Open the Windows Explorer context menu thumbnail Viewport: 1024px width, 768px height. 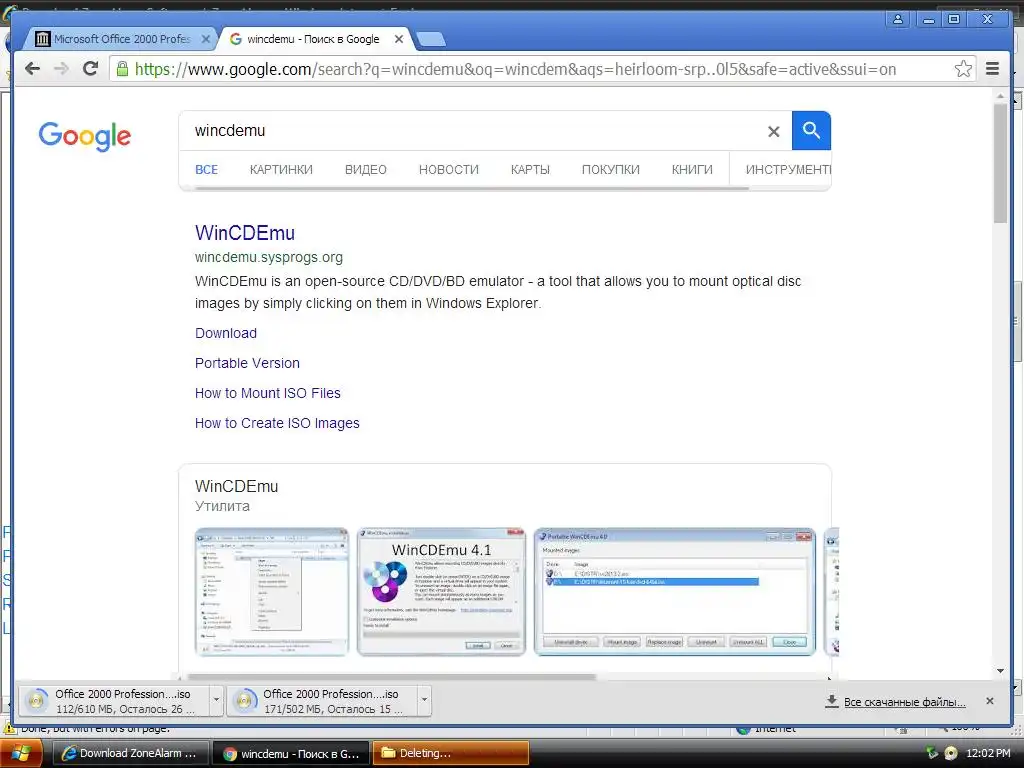pos(272,592)
